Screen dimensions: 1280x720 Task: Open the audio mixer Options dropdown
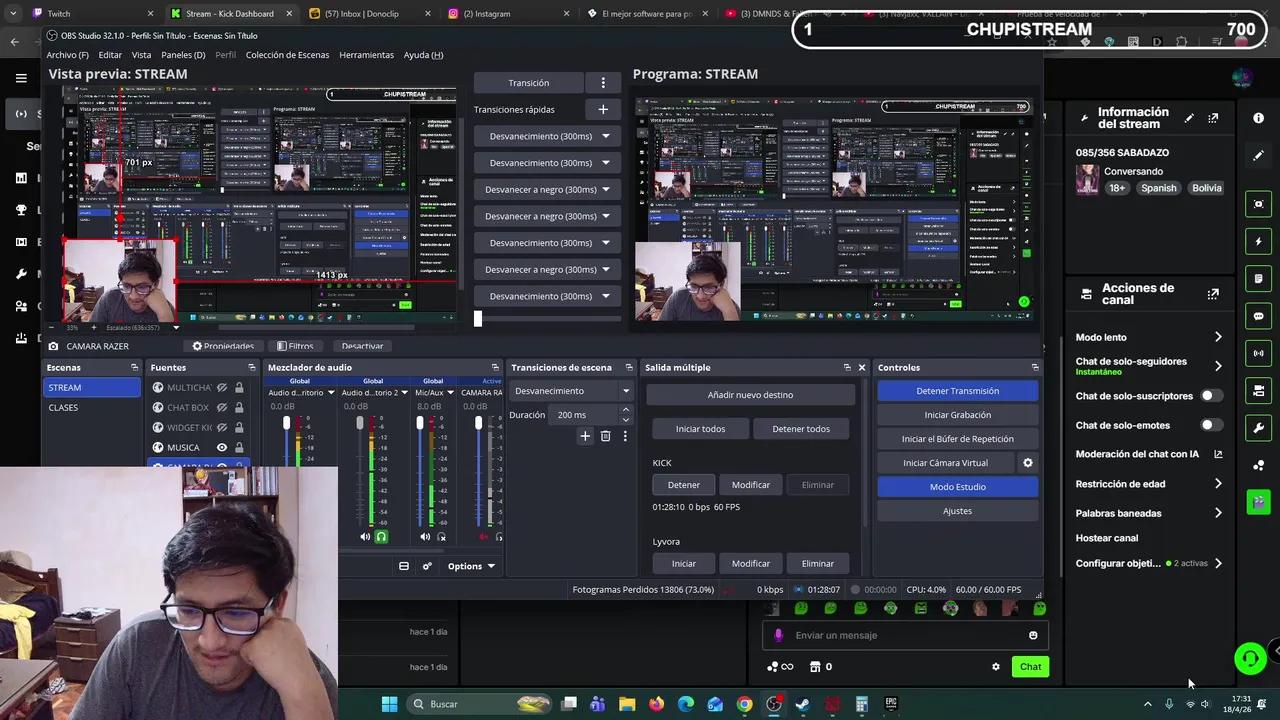coord(471,566)
